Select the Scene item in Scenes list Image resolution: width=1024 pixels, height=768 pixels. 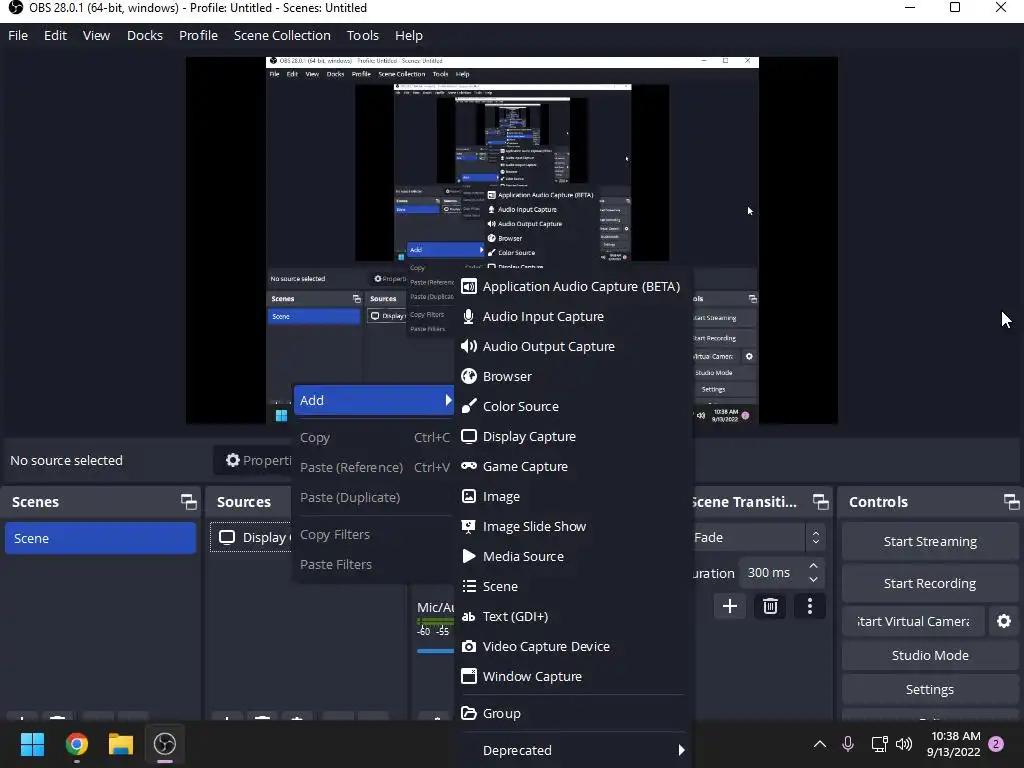point(101,538)
